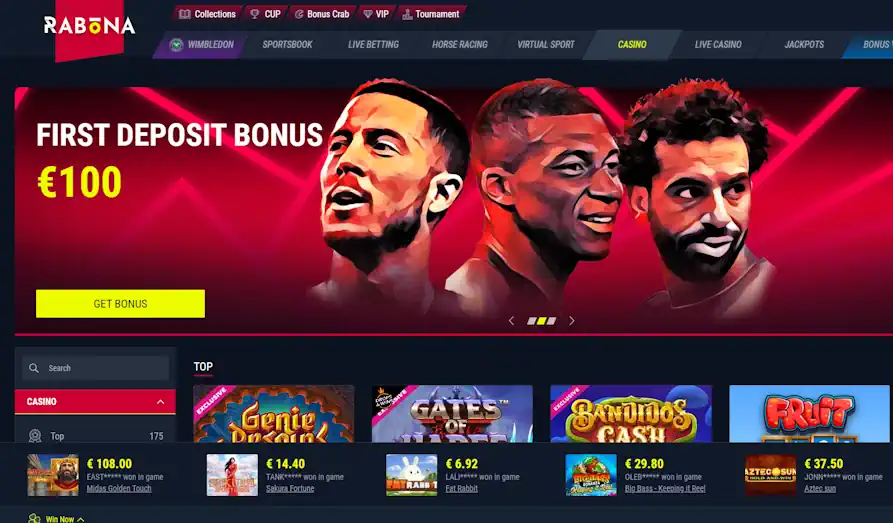Viewport: 893px width, 523px height.
Task: Open the Midas Golden Touch link
Action: tap(119, 488)
